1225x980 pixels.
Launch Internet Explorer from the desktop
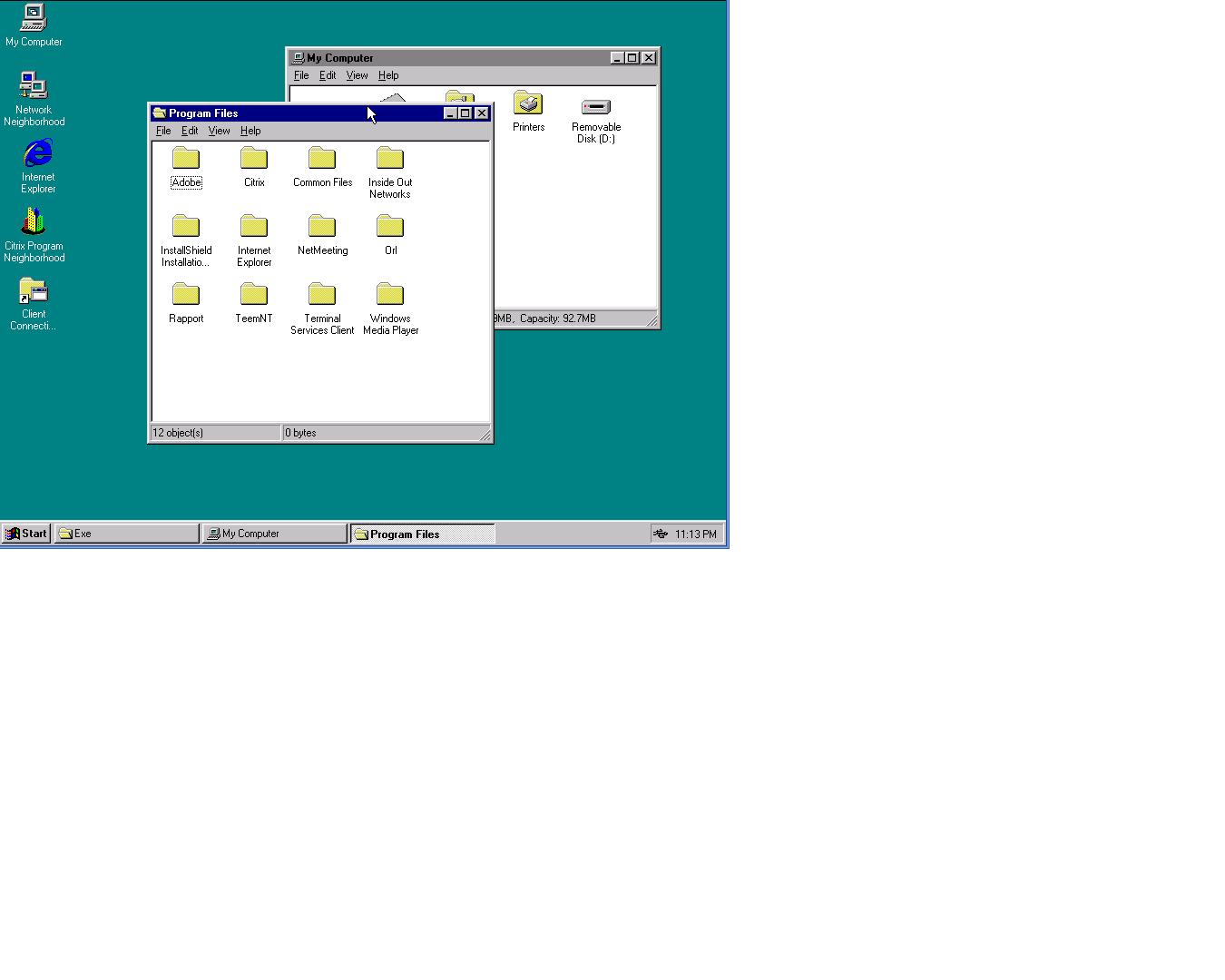coord(36,154)
